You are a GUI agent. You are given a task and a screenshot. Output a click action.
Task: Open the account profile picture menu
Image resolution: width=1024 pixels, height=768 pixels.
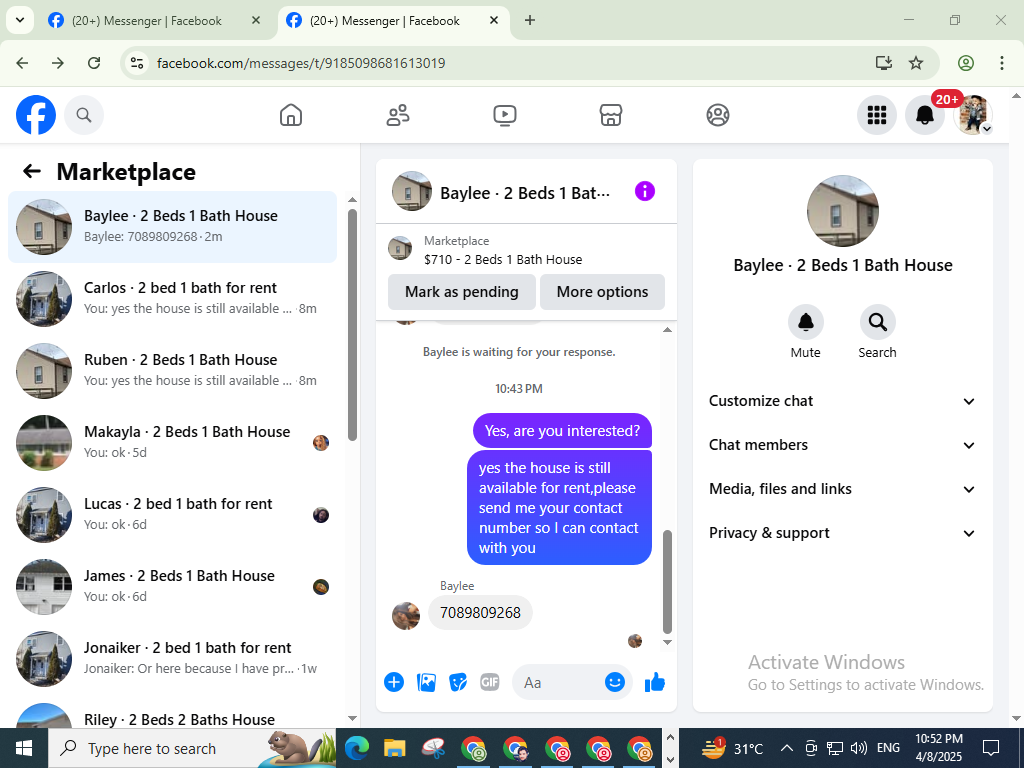973,115
